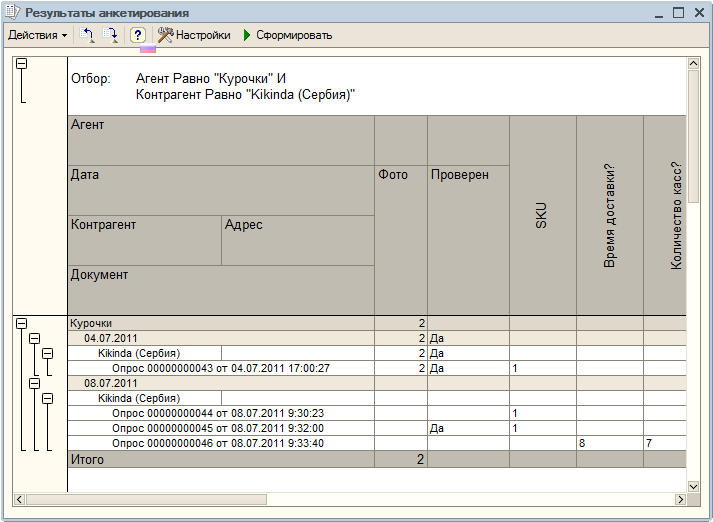
Task: Select the Курочки row cell
Action: [x=221, y=323]
